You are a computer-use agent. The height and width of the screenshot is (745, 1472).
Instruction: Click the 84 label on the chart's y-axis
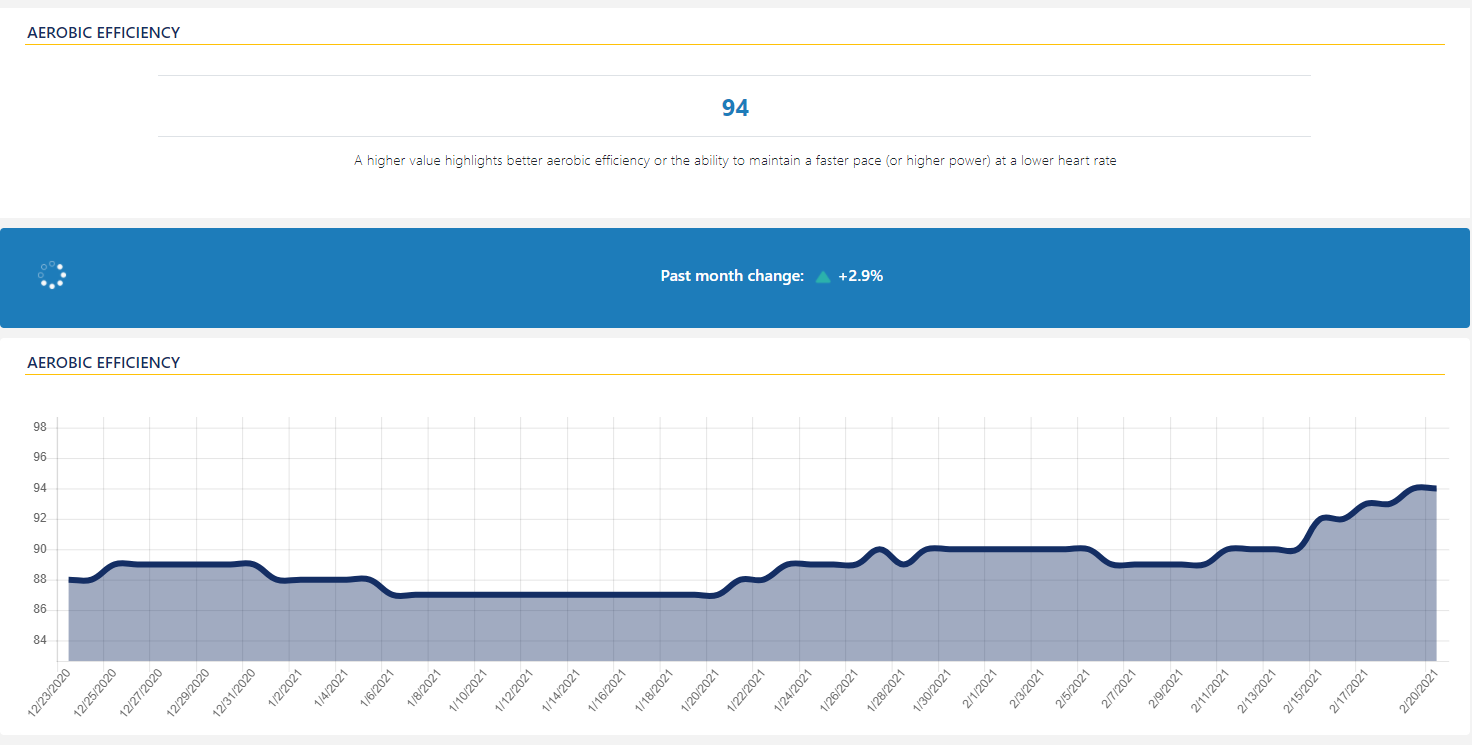click(41, 641)
